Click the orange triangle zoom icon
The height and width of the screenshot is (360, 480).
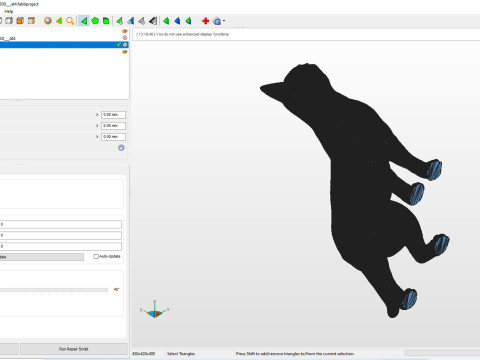point(59,21)
